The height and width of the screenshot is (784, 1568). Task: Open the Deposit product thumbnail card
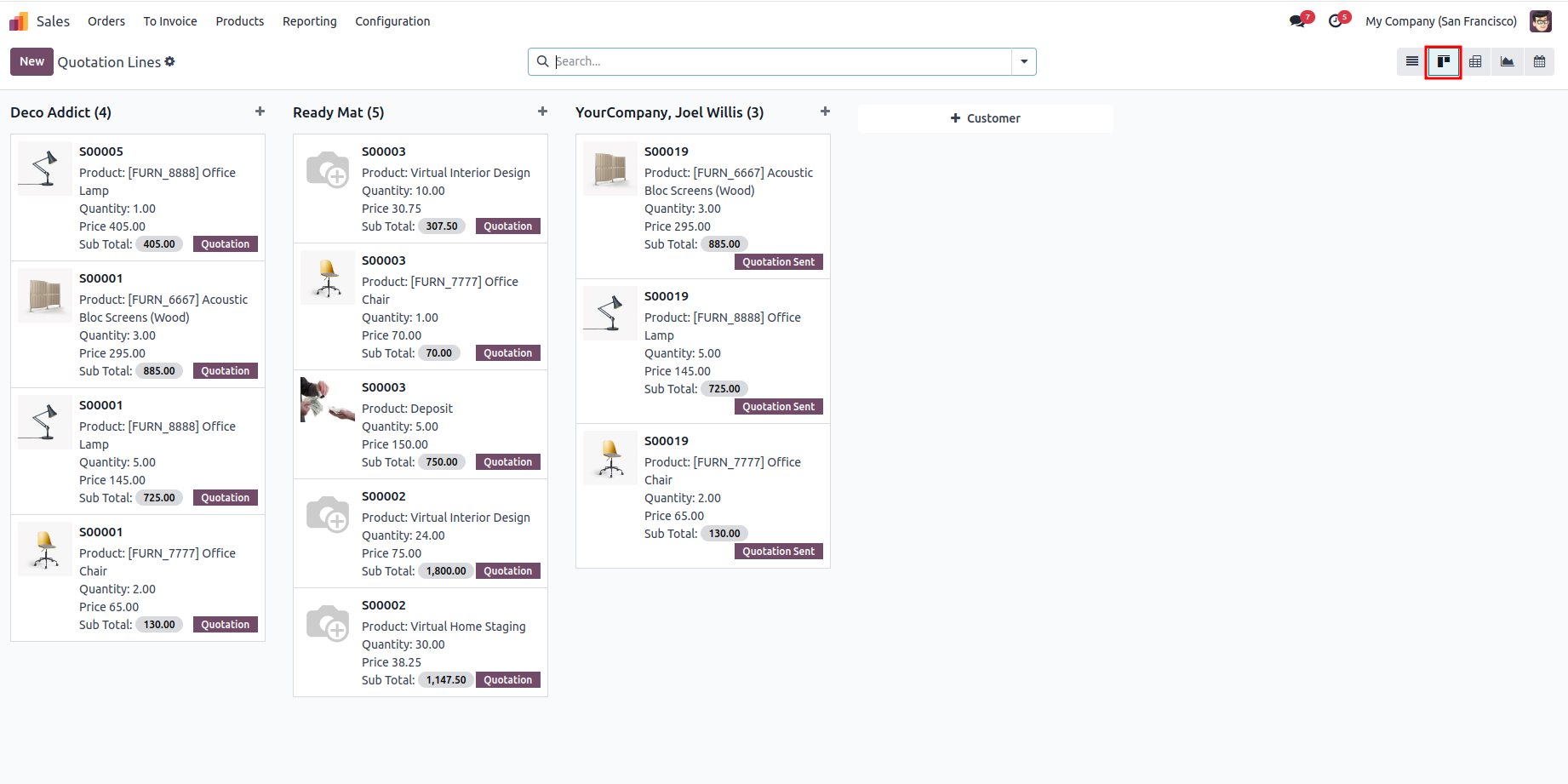tap(328, 401)
